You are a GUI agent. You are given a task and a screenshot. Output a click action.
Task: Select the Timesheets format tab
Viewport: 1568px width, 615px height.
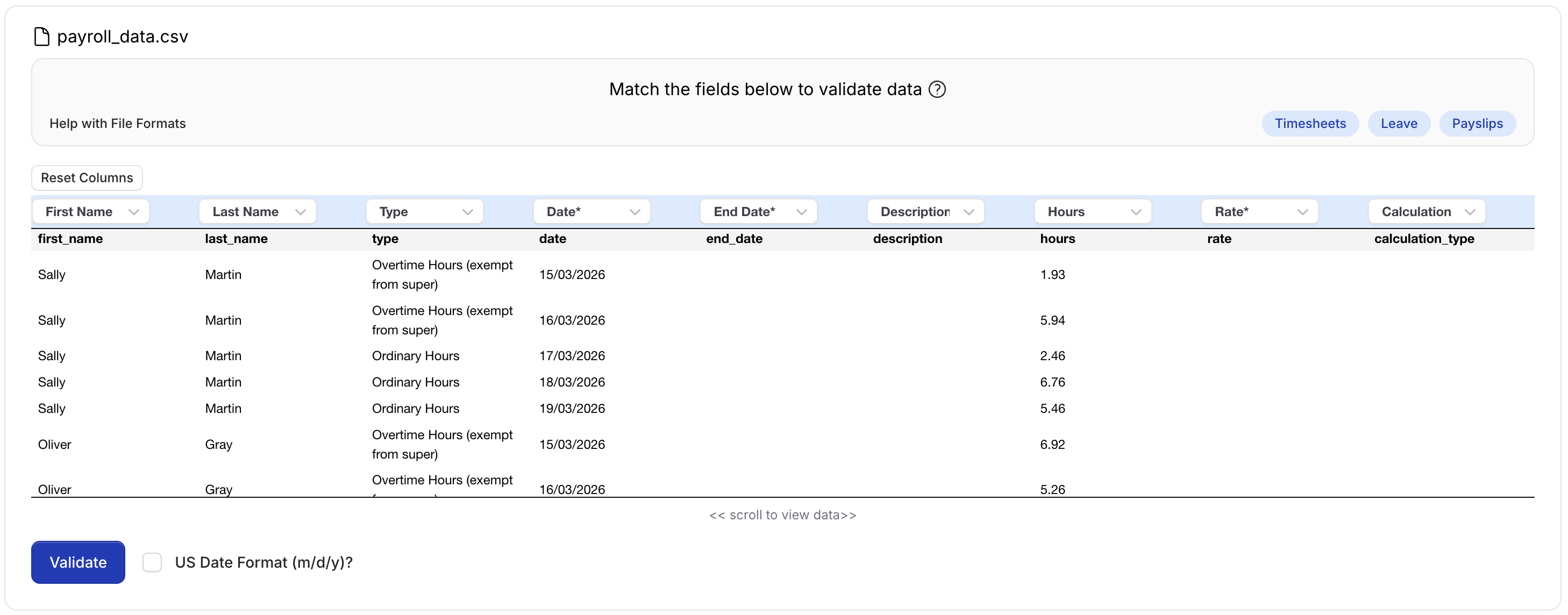tap(1310, 124)
